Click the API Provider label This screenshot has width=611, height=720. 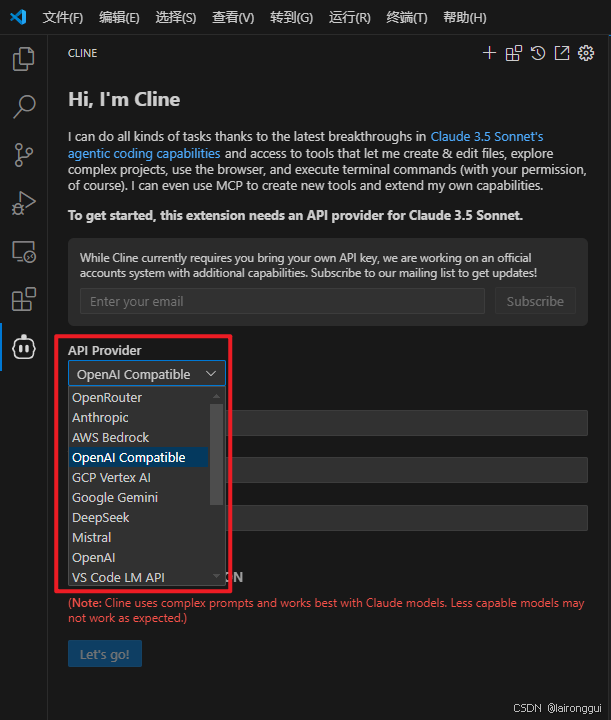click(x=105, y=350)
